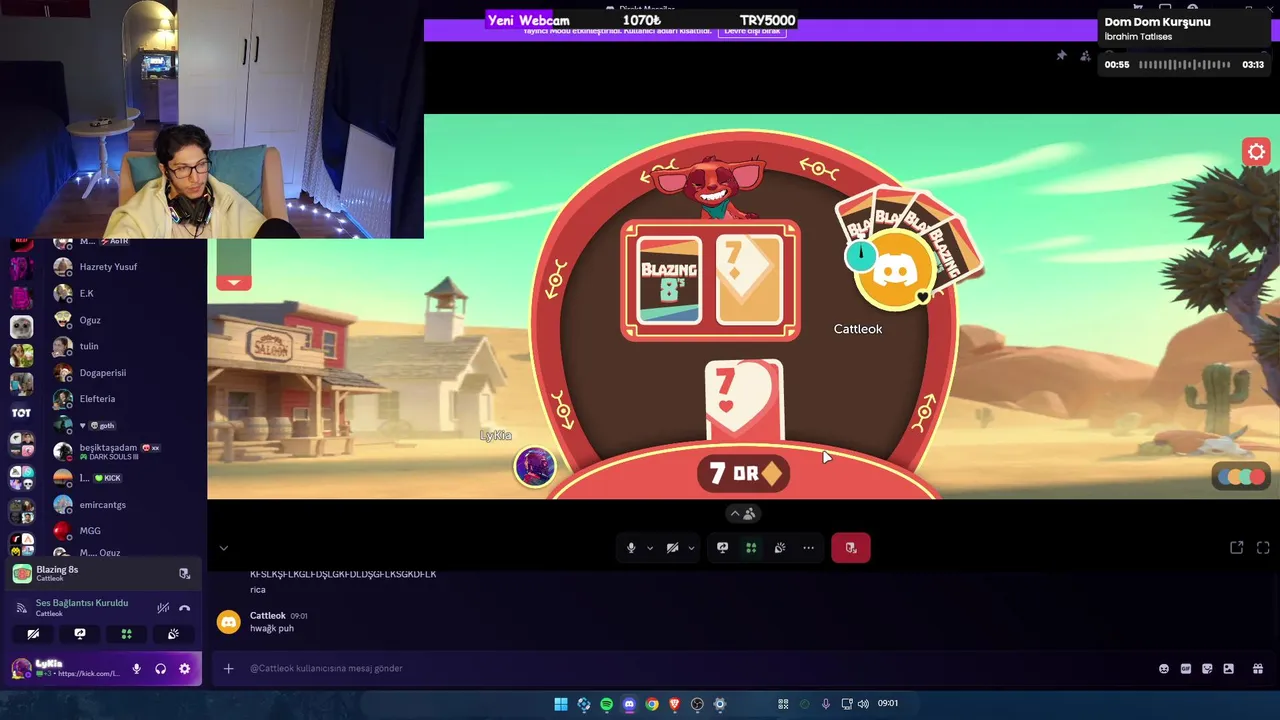Open Brave browser from taskbar

[x=674, y=704]
